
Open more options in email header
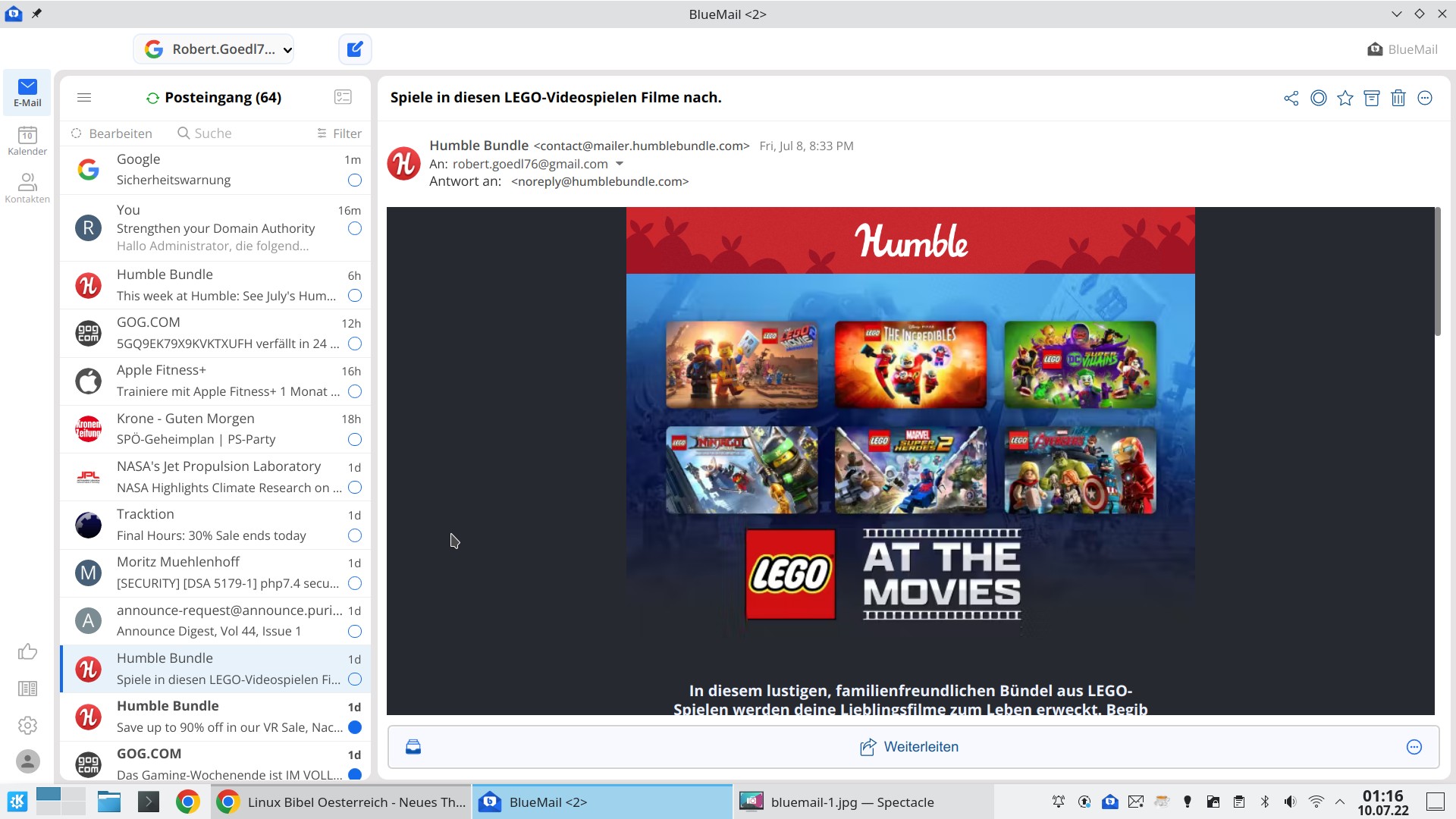pyautogui.click(x=1425, y=98)
